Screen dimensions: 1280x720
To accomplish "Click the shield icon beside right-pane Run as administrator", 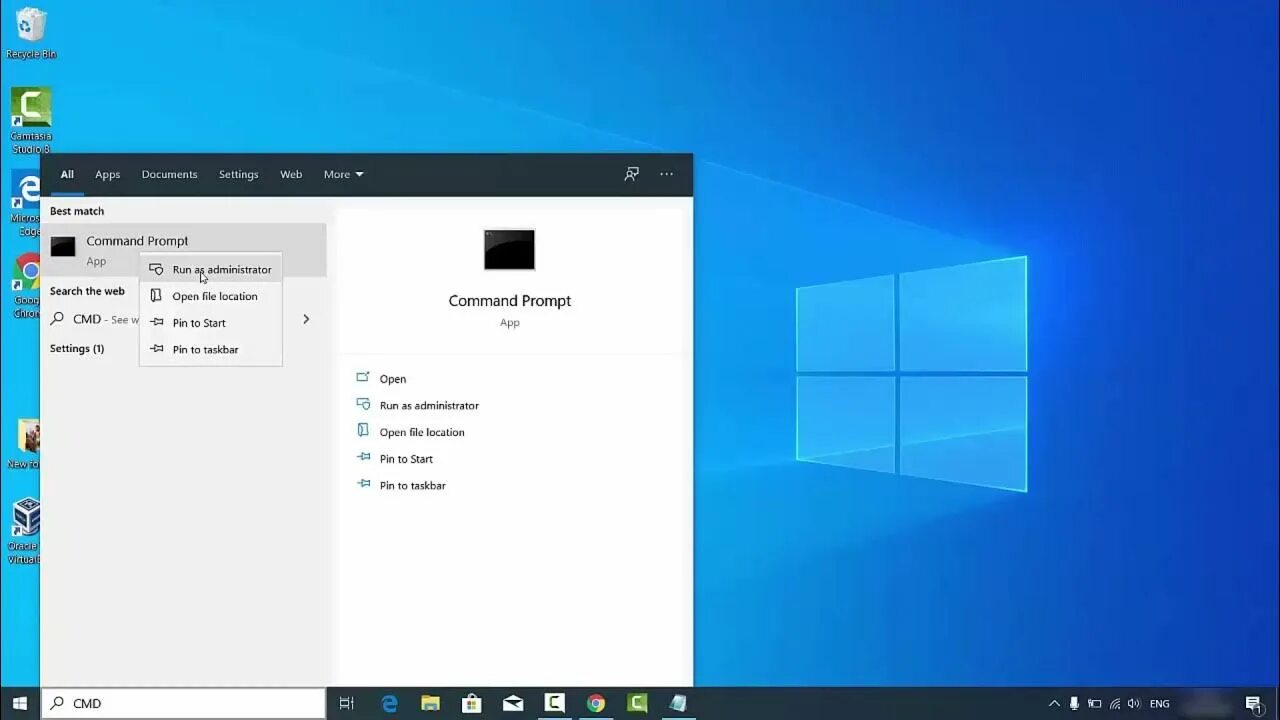I will point(363,404).
